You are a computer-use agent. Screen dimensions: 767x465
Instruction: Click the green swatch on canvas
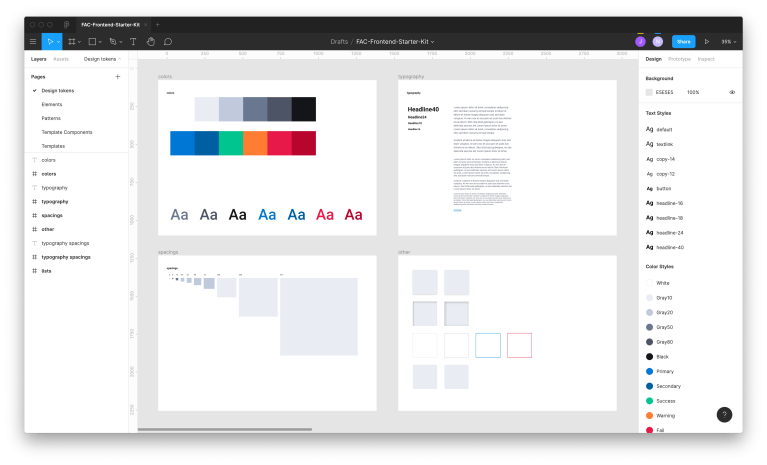point(231,143)
